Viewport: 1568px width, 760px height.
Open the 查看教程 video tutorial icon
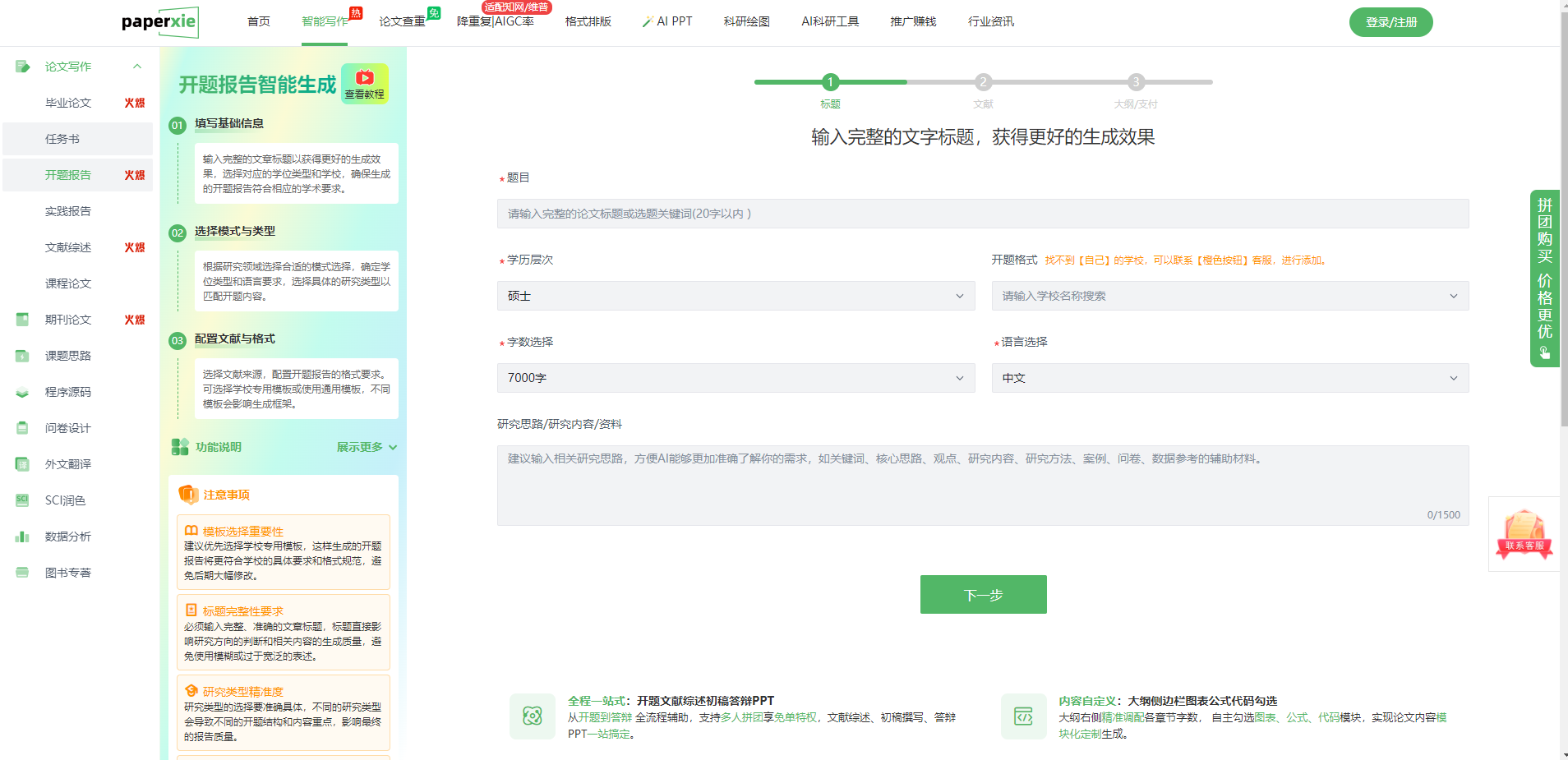364,83
